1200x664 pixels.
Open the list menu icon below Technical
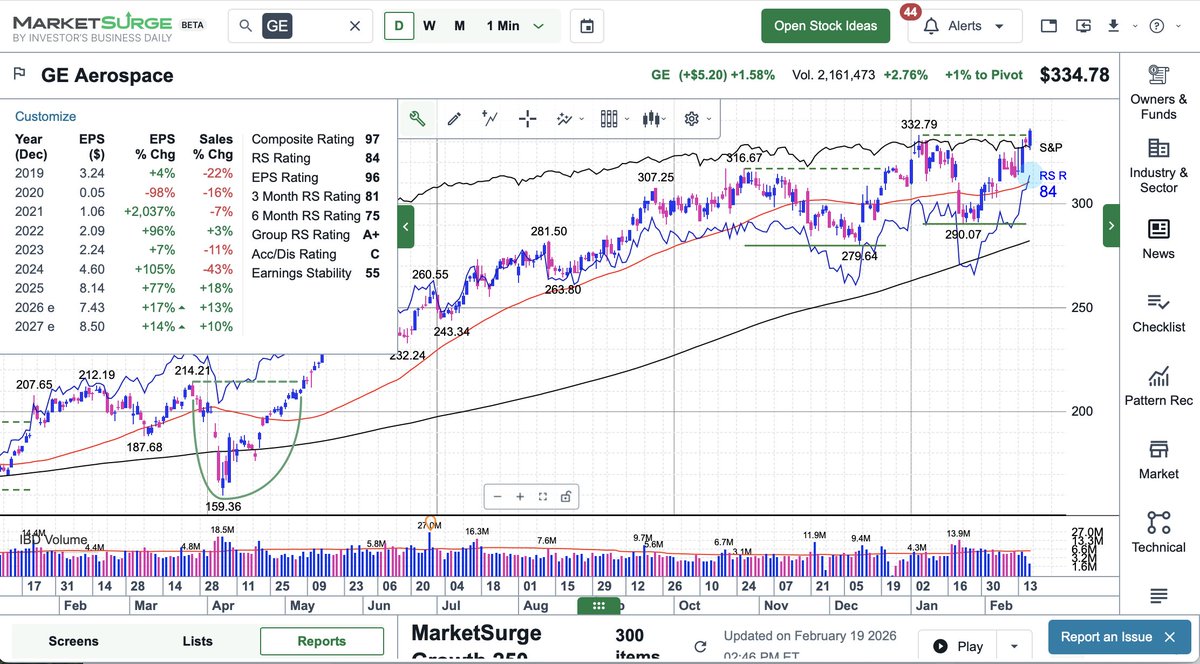coord(1159,596)
